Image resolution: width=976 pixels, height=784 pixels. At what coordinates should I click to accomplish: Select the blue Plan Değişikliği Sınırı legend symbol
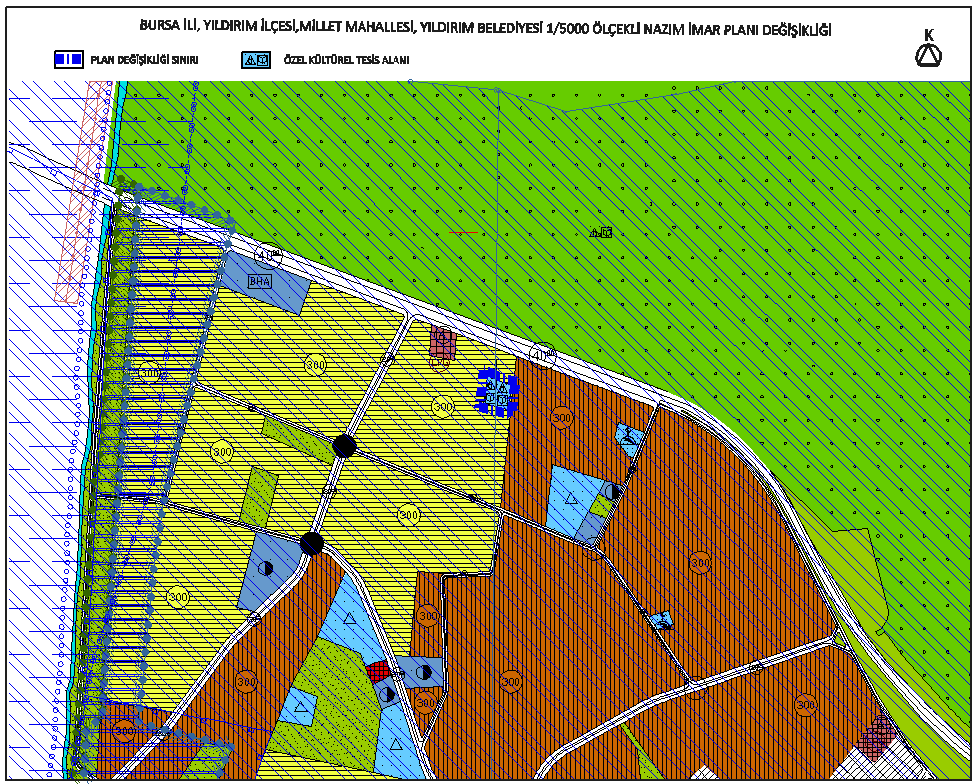(68, 60)
